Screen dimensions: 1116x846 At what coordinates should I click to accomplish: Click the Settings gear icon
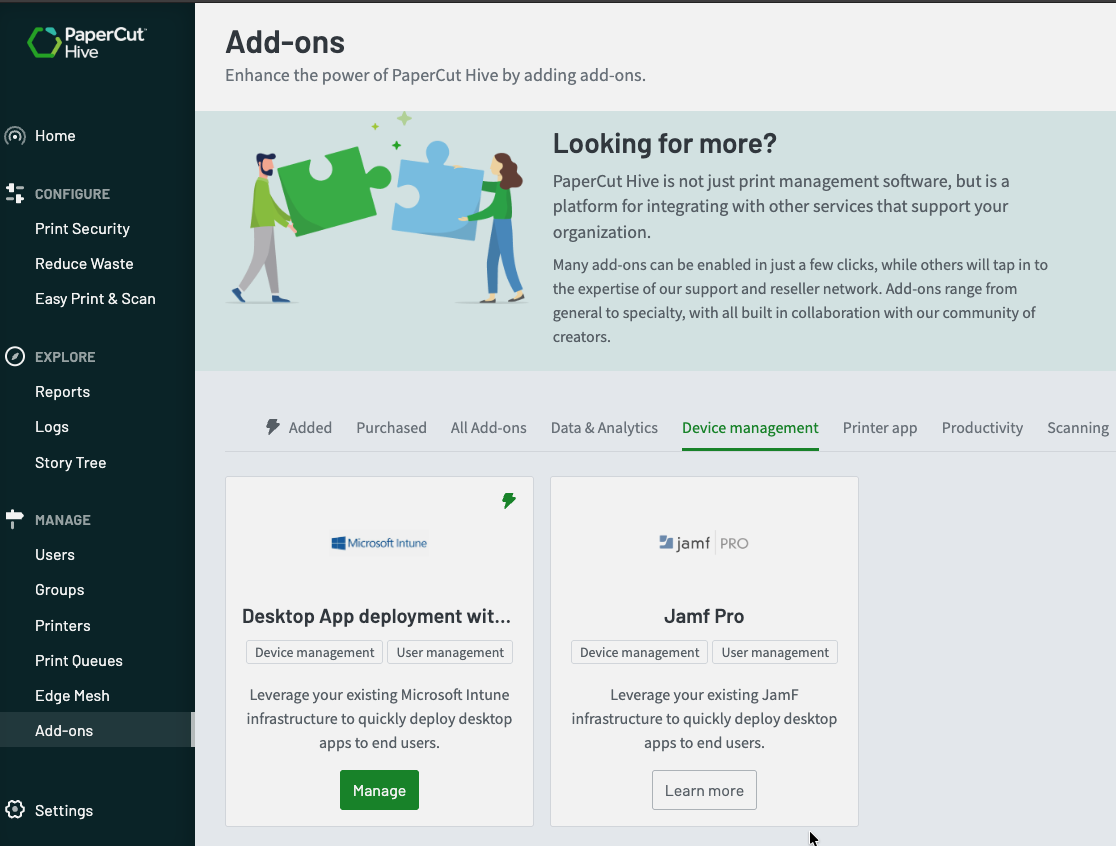point(15,810)
